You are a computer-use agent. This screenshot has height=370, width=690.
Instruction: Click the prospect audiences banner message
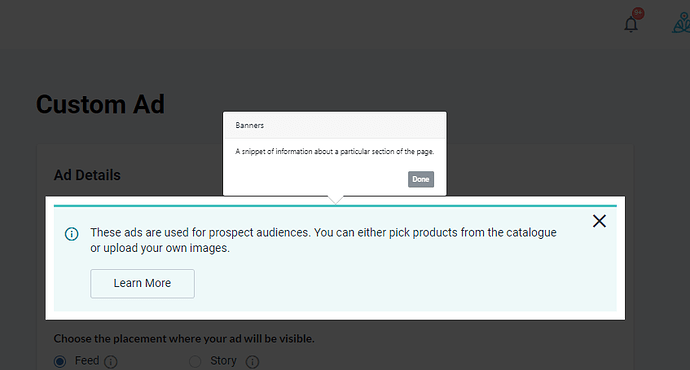pyautogui.click(x=323, y=240)
